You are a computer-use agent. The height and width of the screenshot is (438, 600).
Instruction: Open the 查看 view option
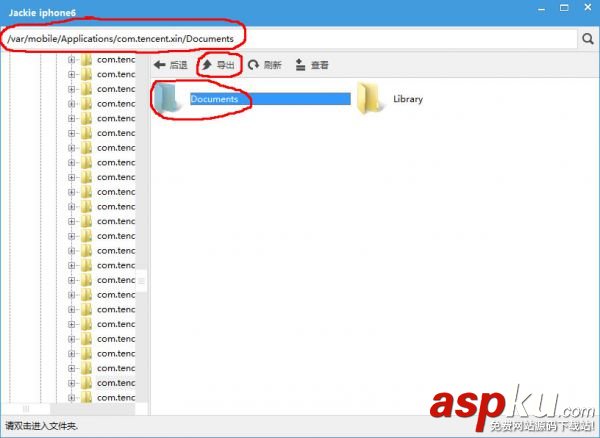tap(312, 65)
